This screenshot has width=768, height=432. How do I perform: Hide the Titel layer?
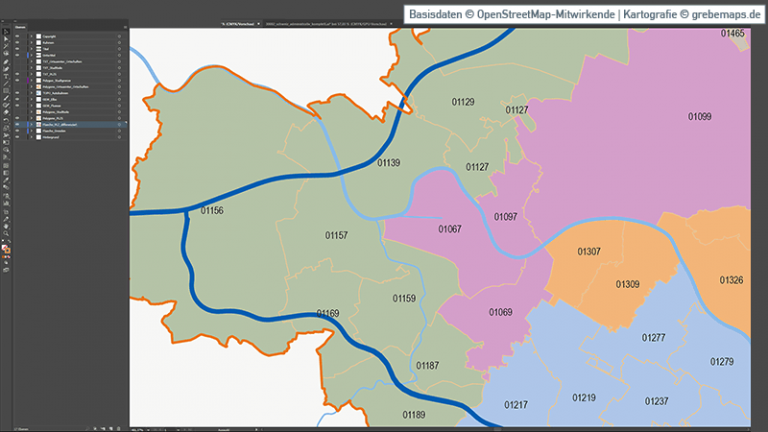(18, 50)
